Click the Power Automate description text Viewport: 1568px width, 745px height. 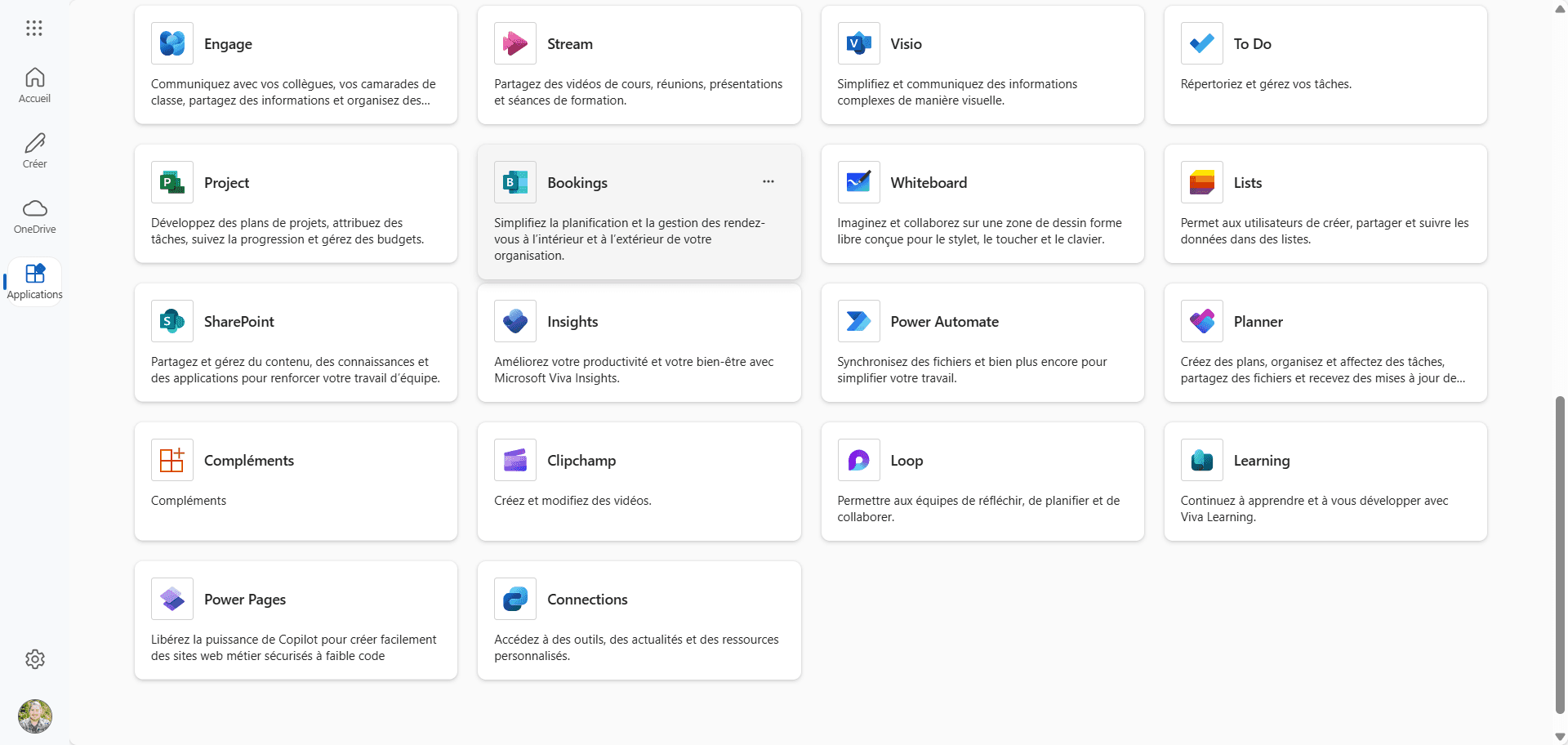[972, 370]
